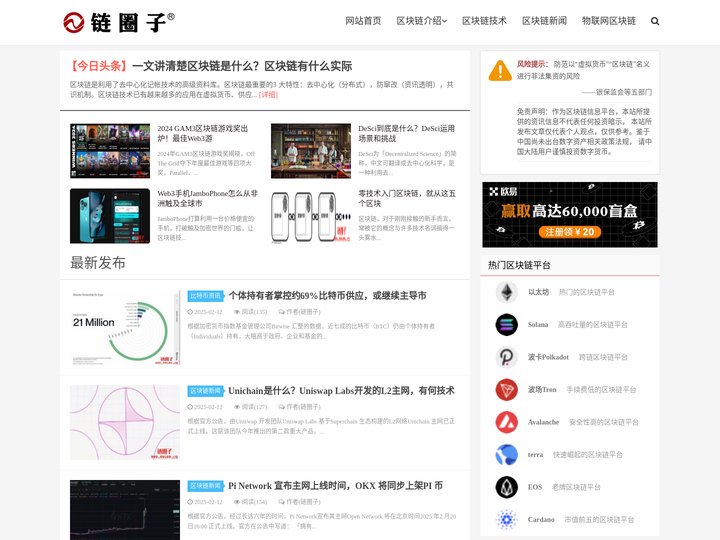The image size is (720, 540).
Task: Click the 以太坊 platform name
Action: [x=538, y=292]
